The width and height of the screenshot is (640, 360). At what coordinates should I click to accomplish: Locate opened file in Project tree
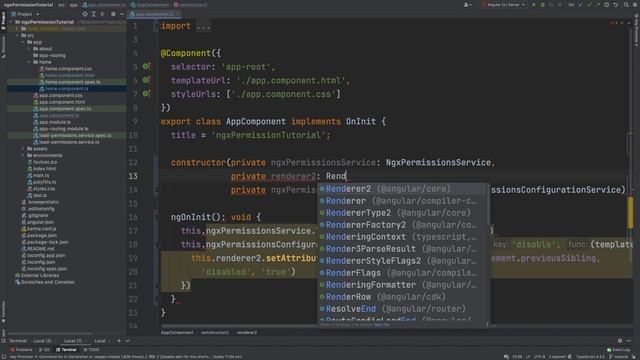tap(85, 14)
